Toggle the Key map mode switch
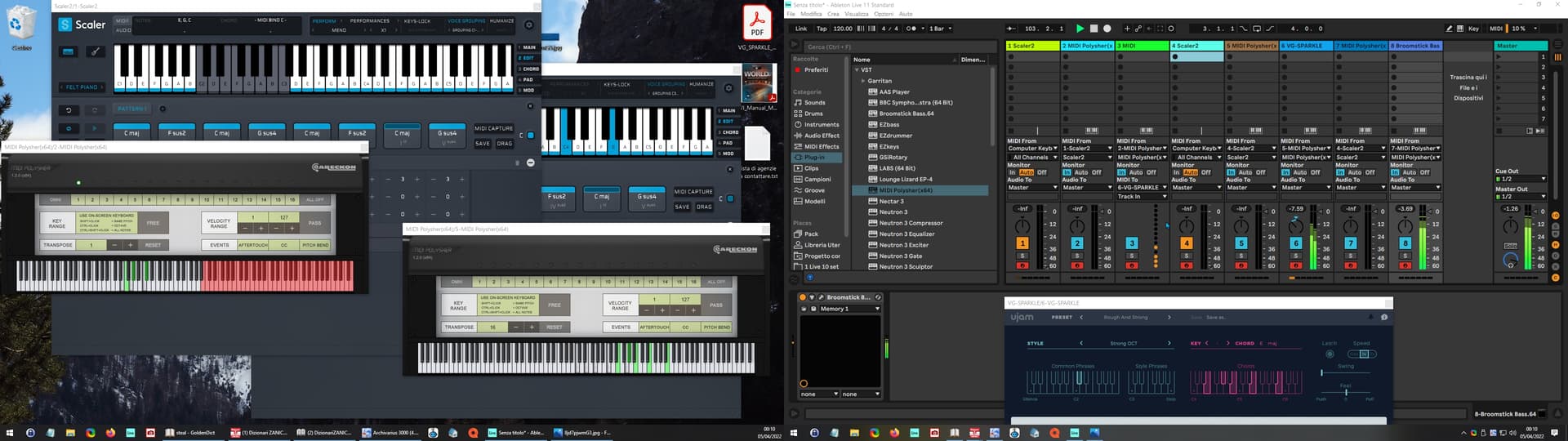 (x=1473, y=29)
